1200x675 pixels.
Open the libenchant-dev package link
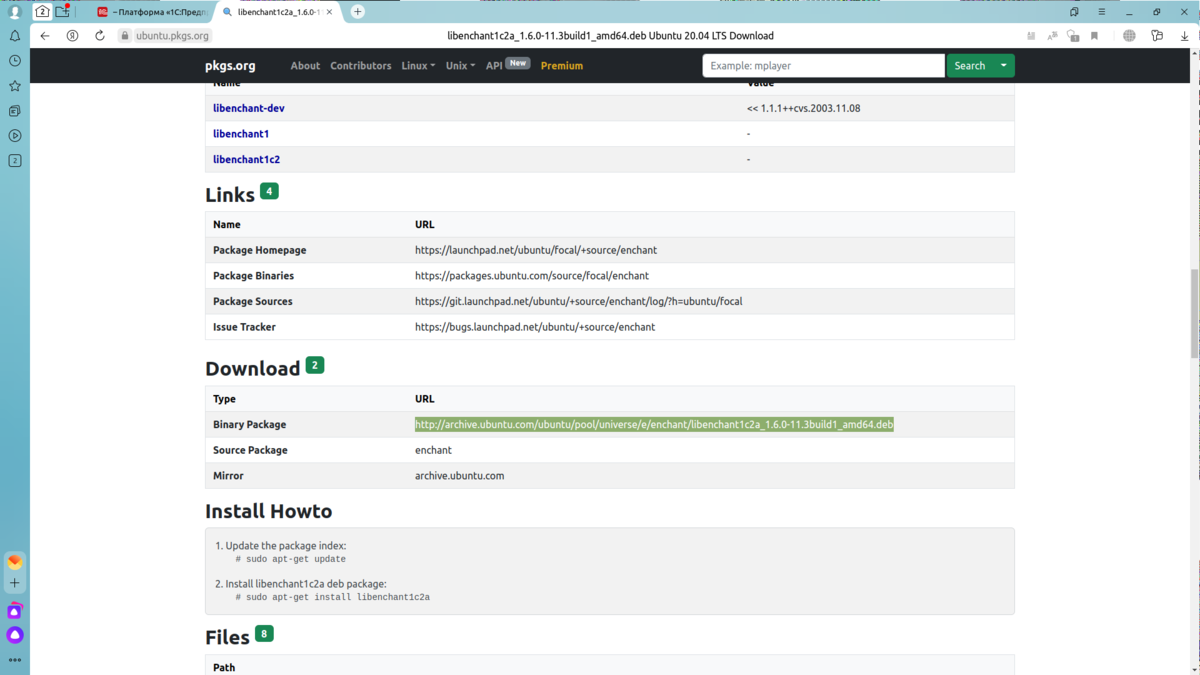(x=249, y=108)
